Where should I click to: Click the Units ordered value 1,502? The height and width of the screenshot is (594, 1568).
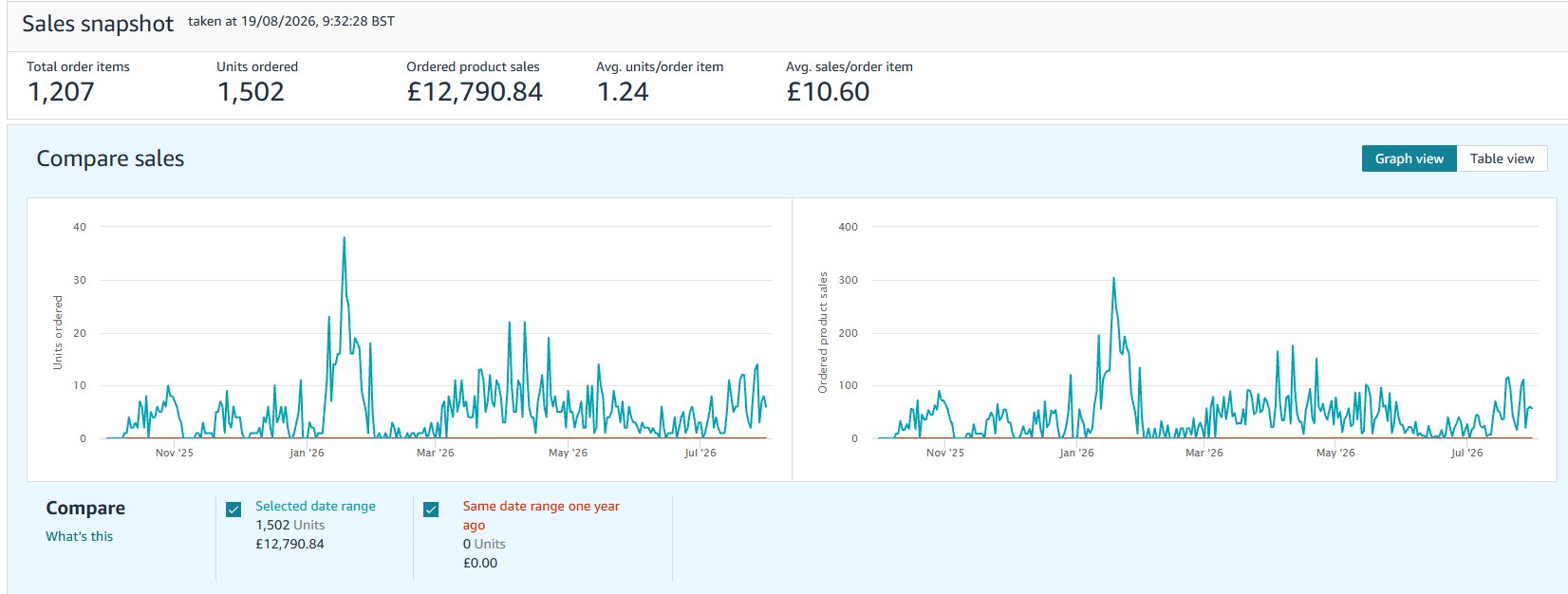tap(251, 92)
